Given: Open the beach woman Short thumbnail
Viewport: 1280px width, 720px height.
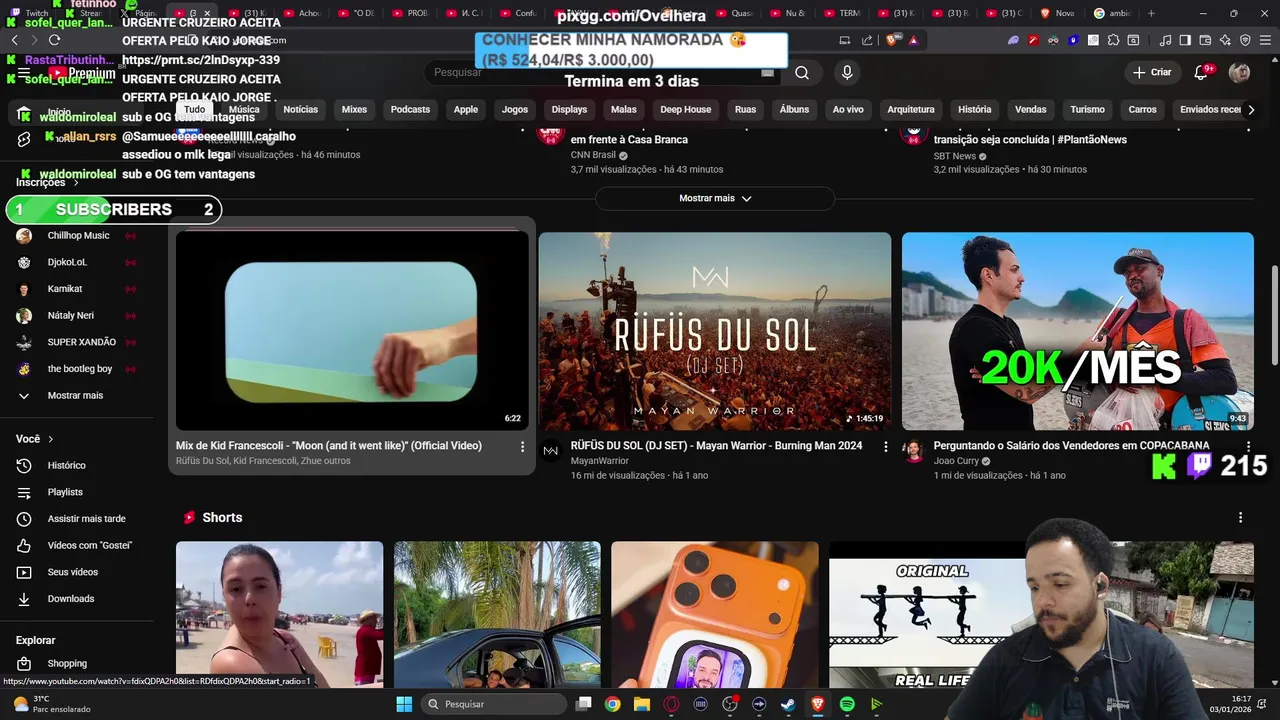Looking at the screenshot, I should [x=280, y=615].
